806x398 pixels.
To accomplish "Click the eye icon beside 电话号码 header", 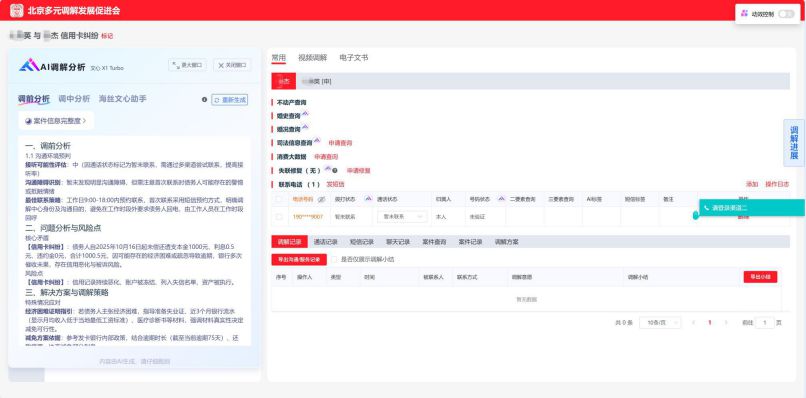I will pos(321,199).
